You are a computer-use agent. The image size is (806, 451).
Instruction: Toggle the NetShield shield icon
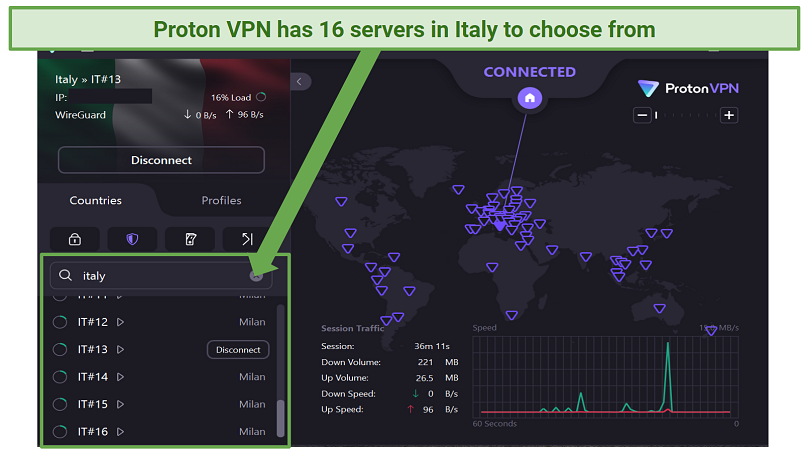[132, 239]
